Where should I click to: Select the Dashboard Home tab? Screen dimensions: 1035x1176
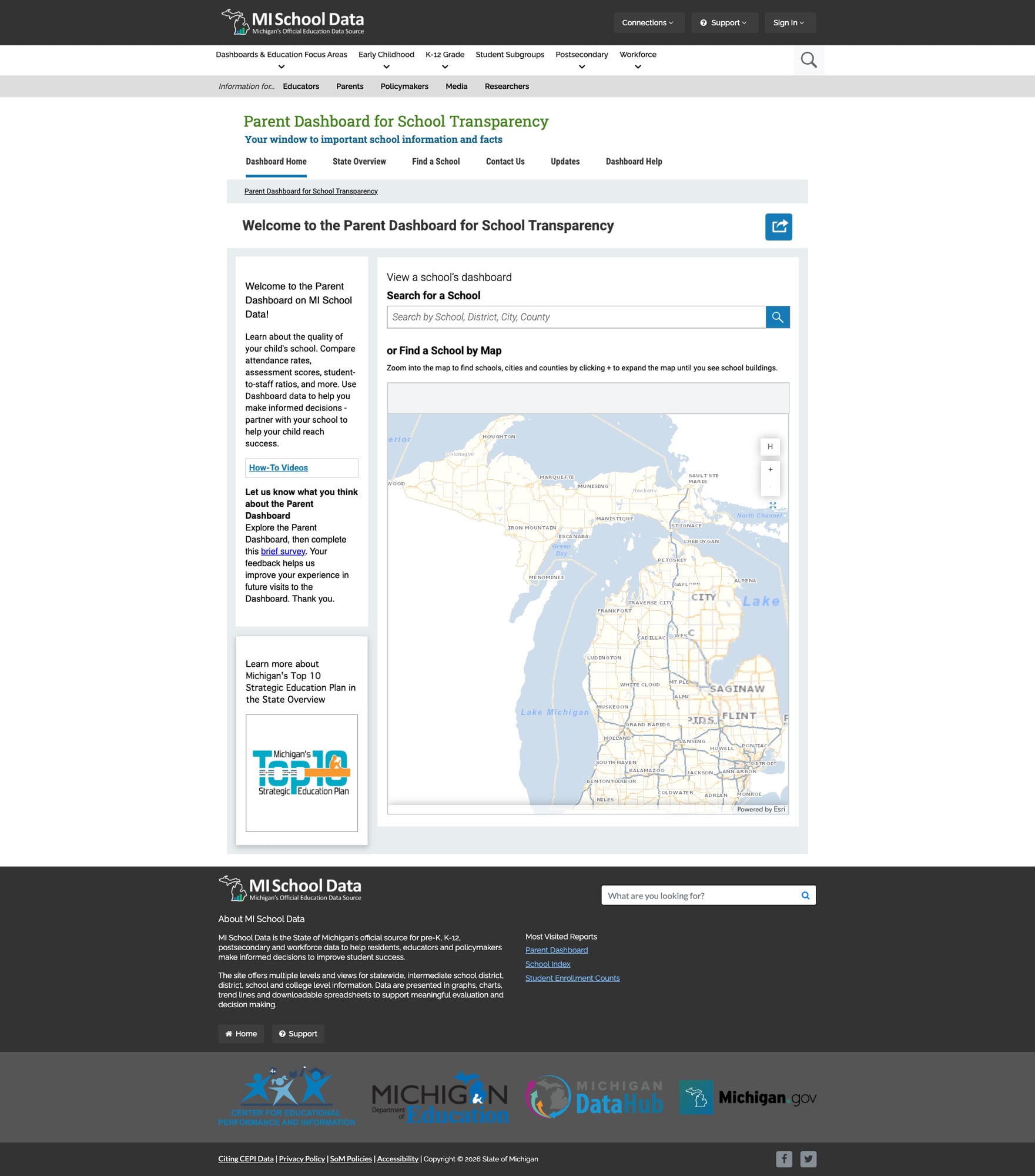[276, 162]
